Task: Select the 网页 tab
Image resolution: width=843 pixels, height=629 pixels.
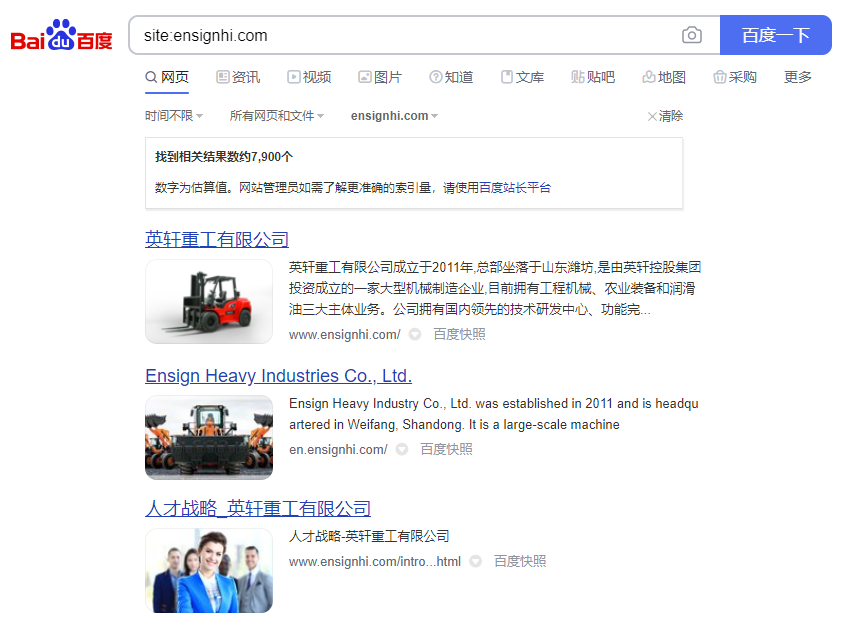Action: pos(167,77)
